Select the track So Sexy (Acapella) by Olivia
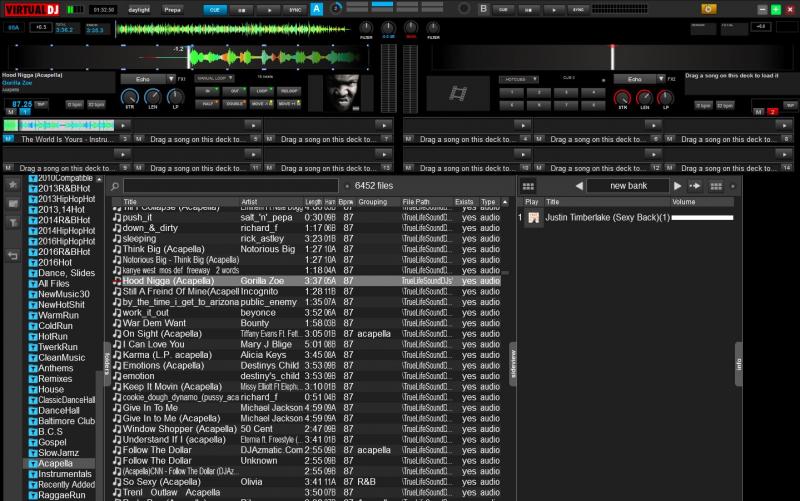Screen dimensions: 800x501 click(x=306, y=482)
